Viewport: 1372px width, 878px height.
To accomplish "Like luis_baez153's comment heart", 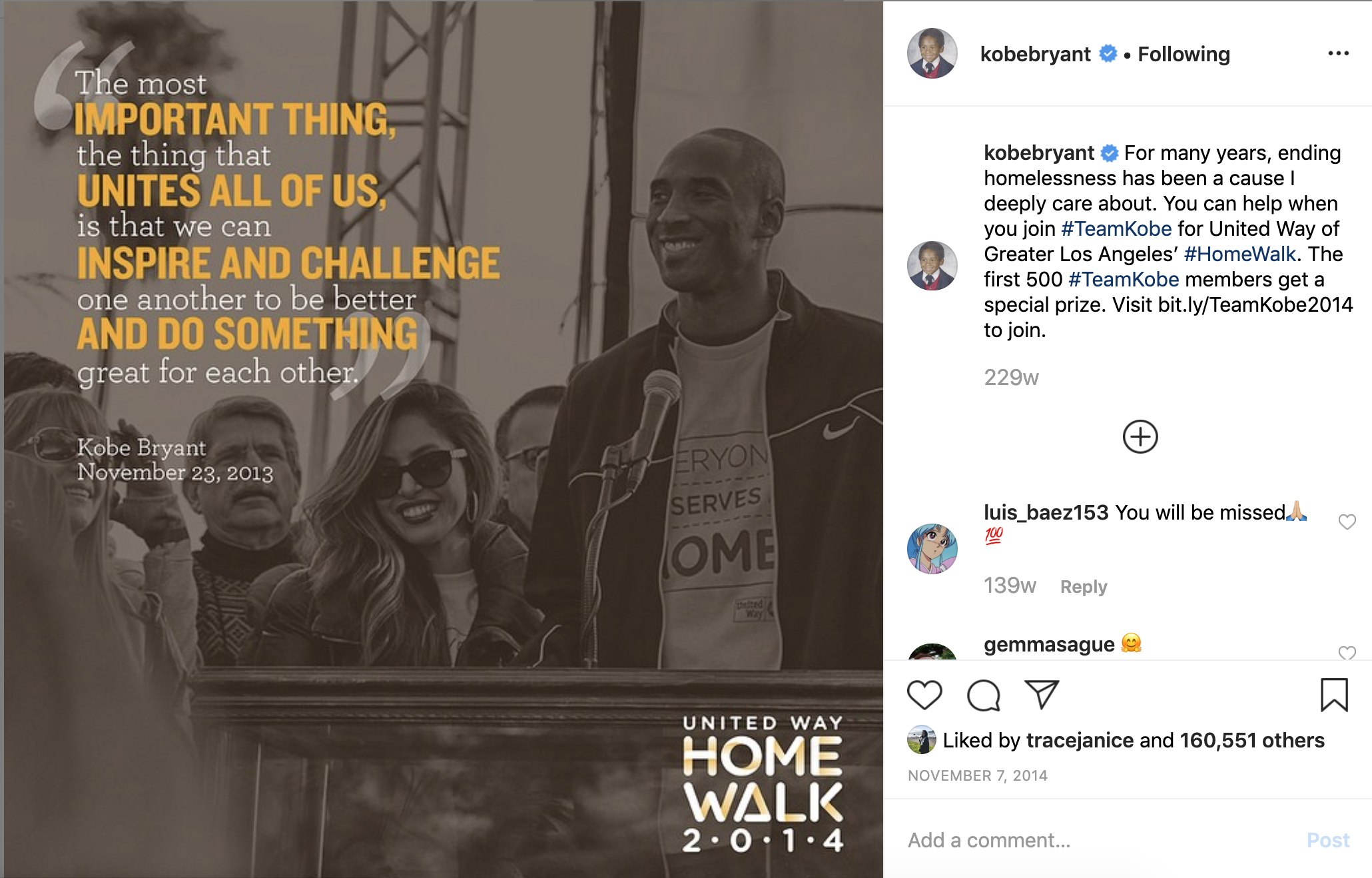I will coord(1347,522).
